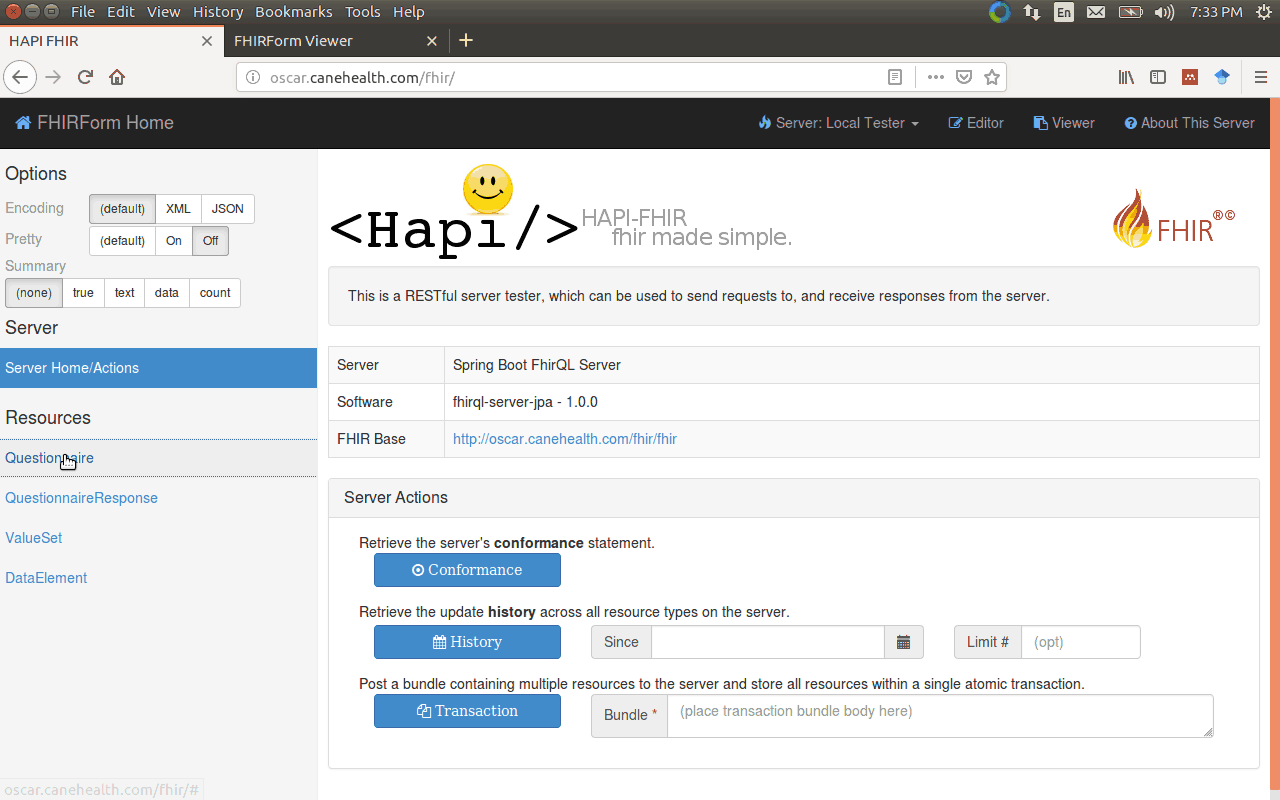This screenshot has height=800, width=1280.
Task: Open the Tools menu
Action: click(x=363, y=12)
